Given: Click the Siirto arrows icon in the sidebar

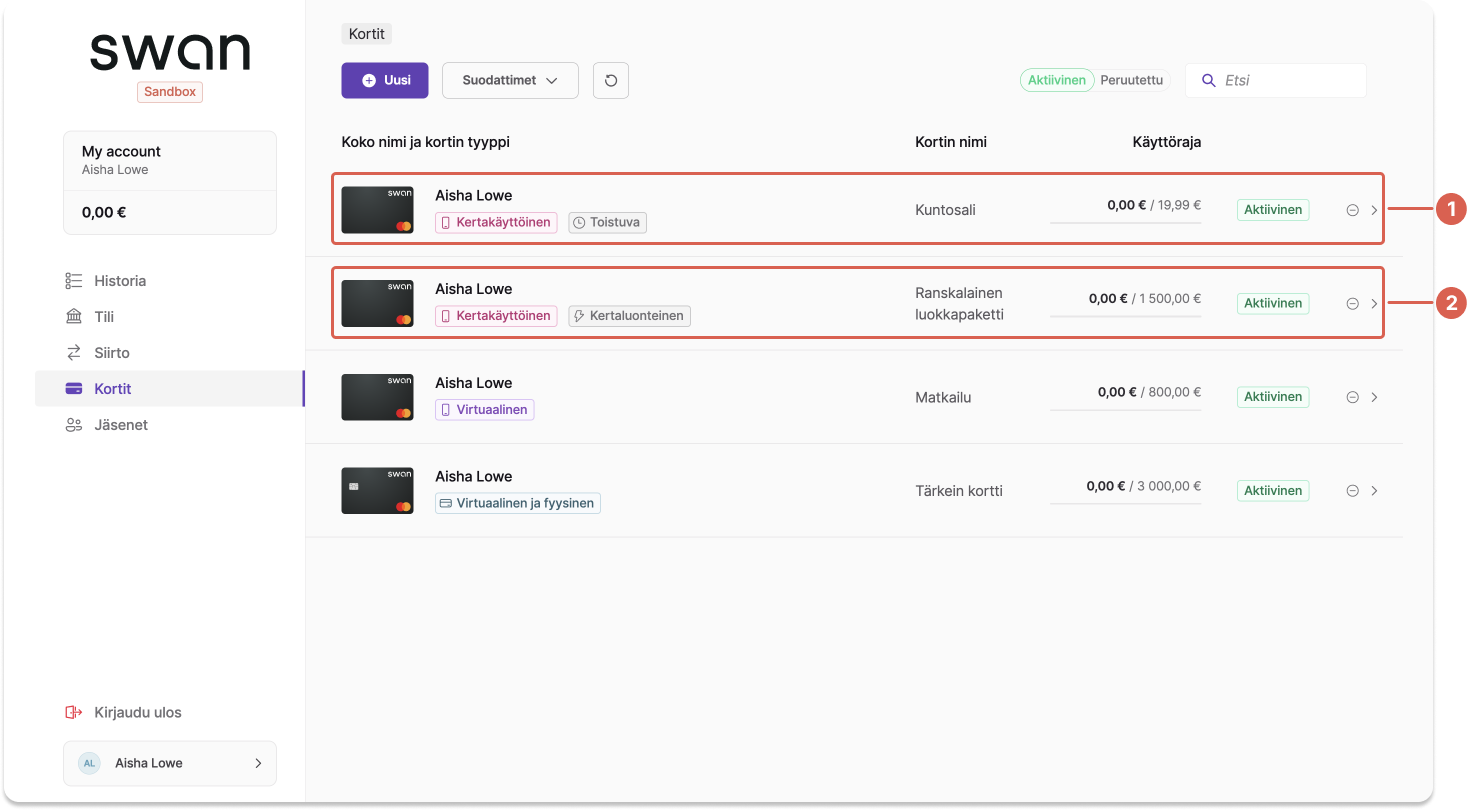Looking at the screenshot, I should [73, 353].
